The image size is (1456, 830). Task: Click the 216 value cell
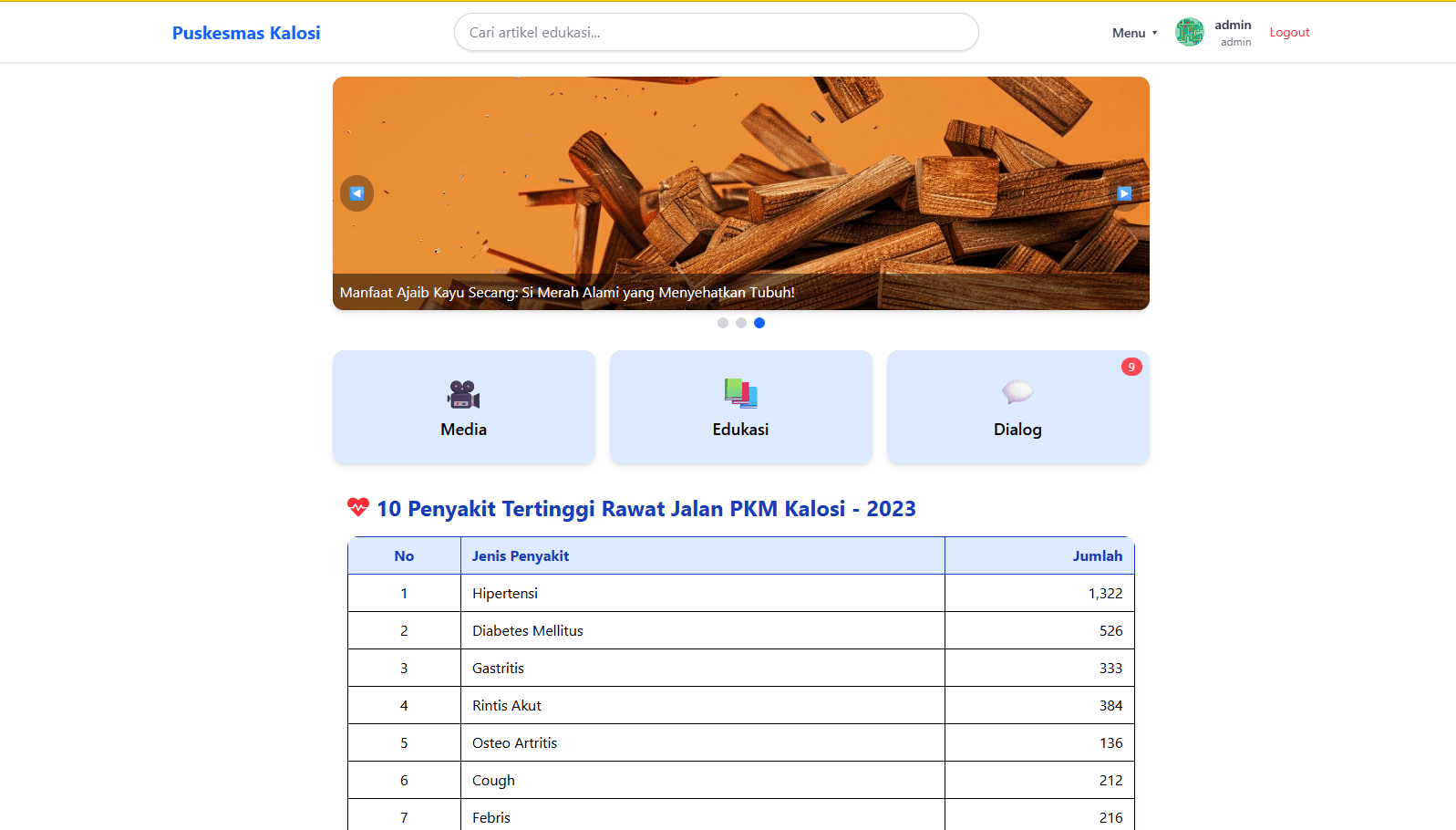(x=1039, y=815)
